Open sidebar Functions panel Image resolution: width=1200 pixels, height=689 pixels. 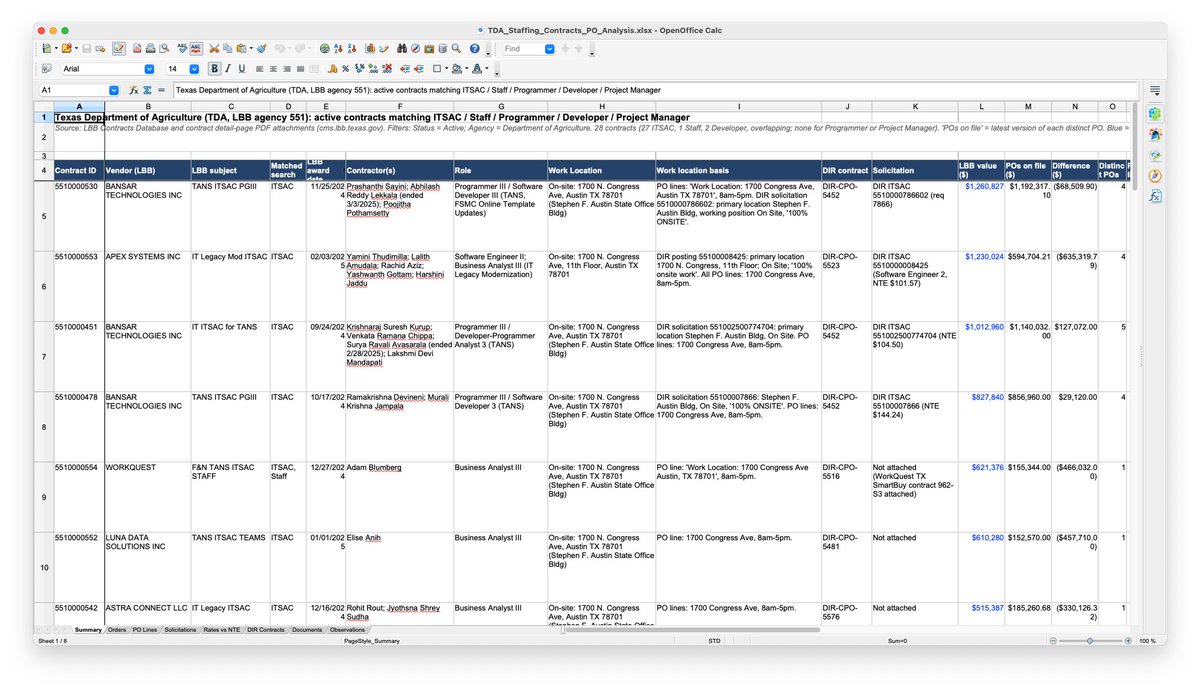pos(1155,197)
